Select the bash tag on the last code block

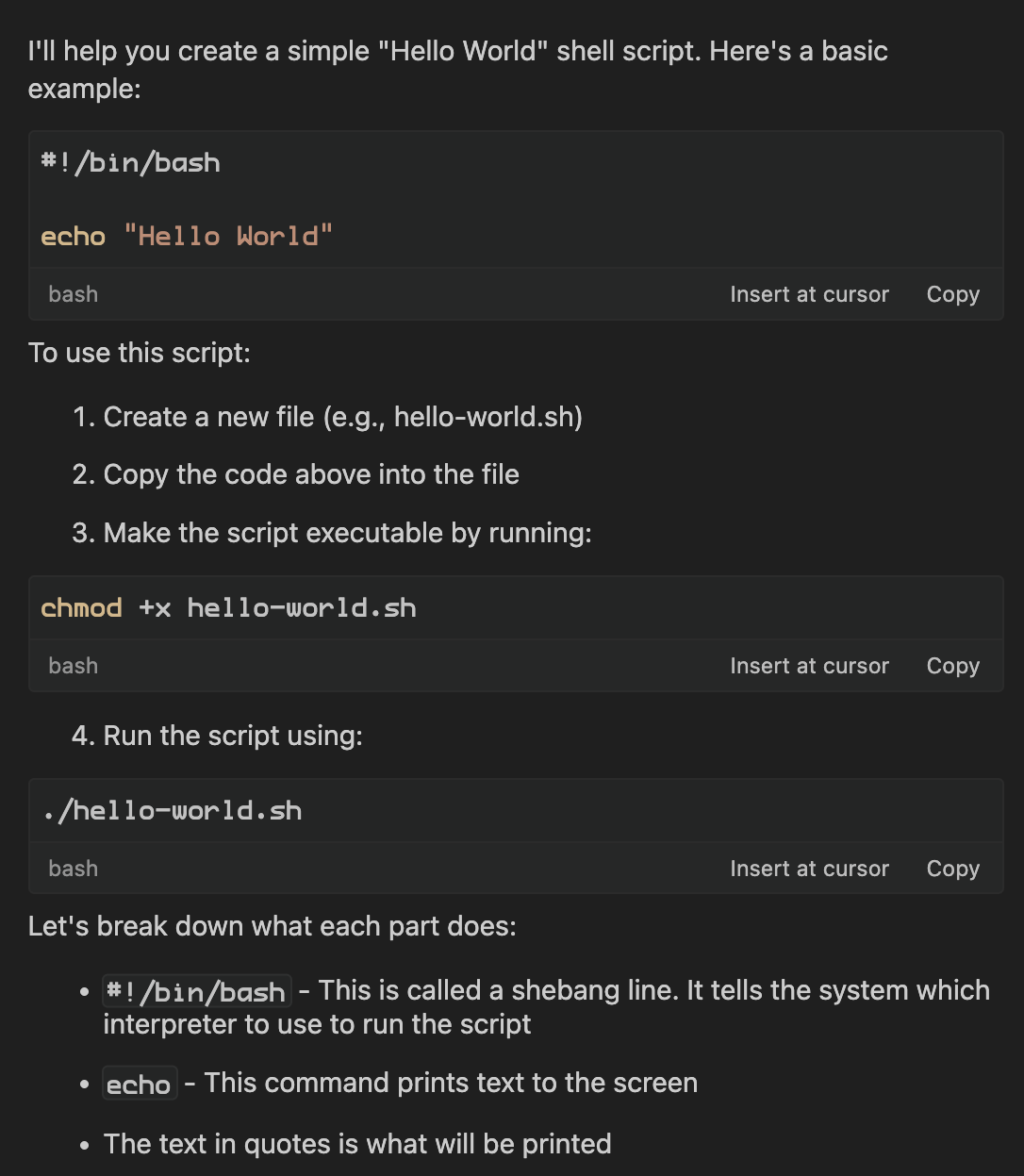coord(73,868)
